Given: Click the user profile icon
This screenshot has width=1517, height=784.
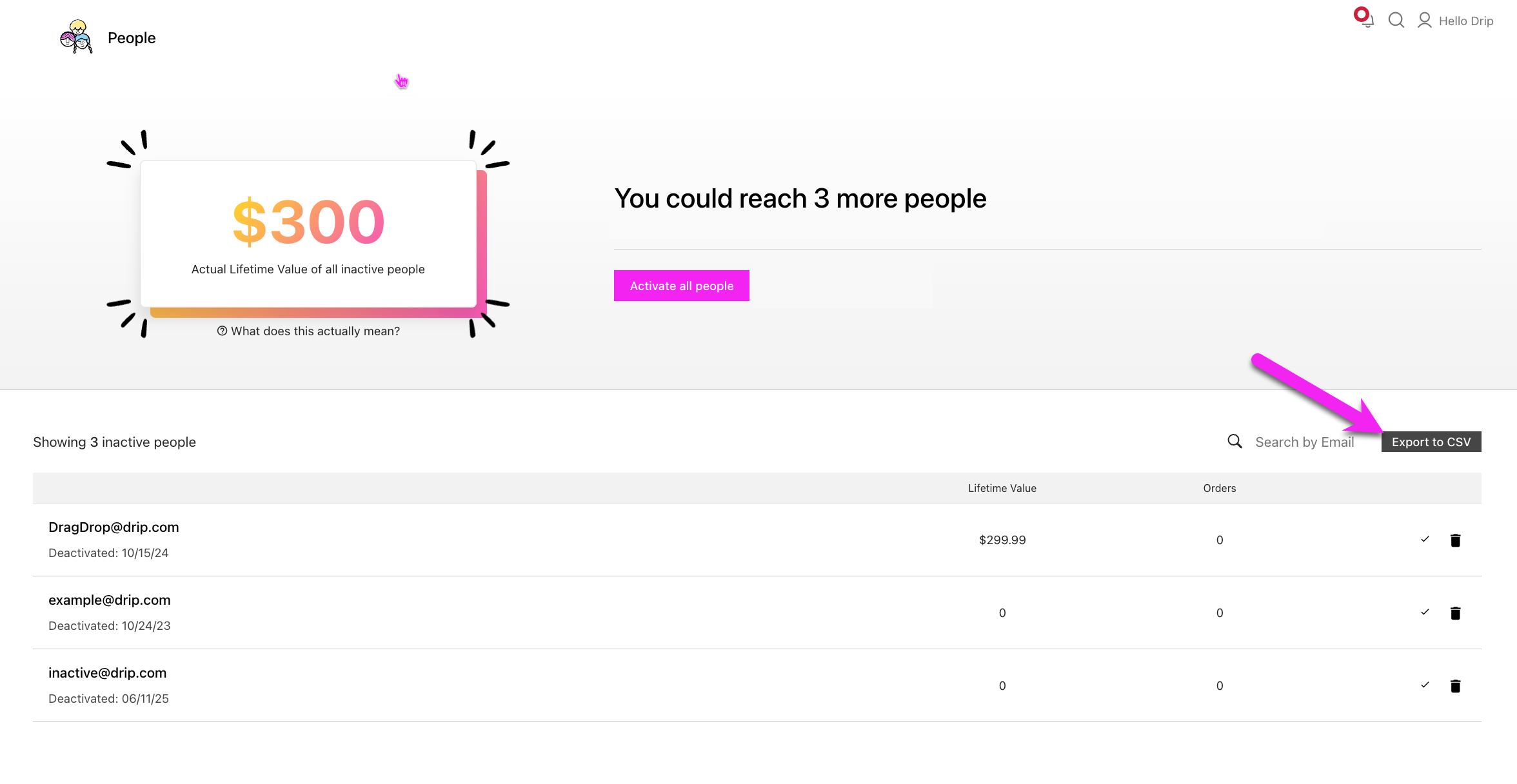Looking at the screenshot, I should pos(1424,21).
